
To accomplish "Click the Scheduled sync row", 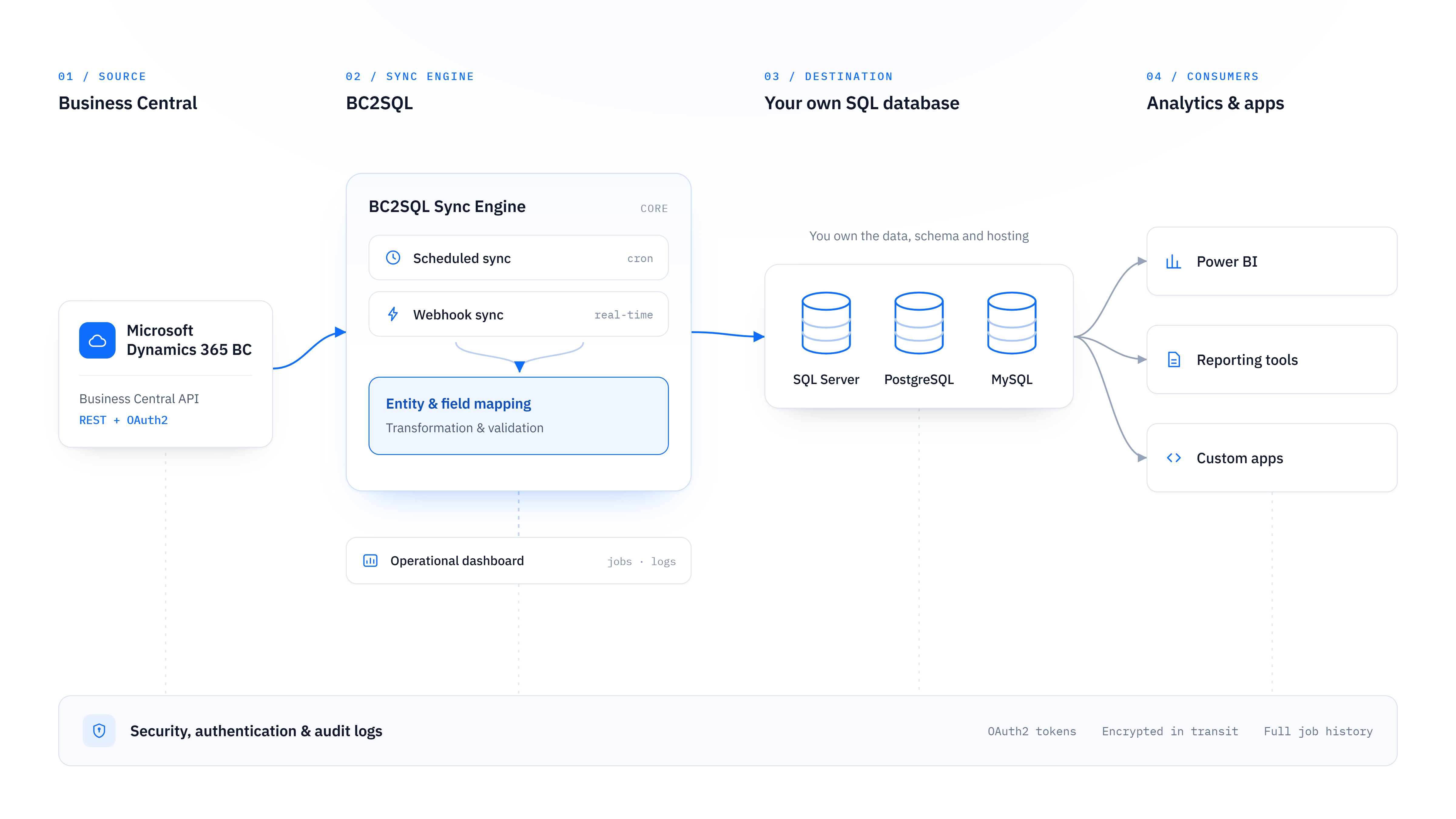I will 518,258.
